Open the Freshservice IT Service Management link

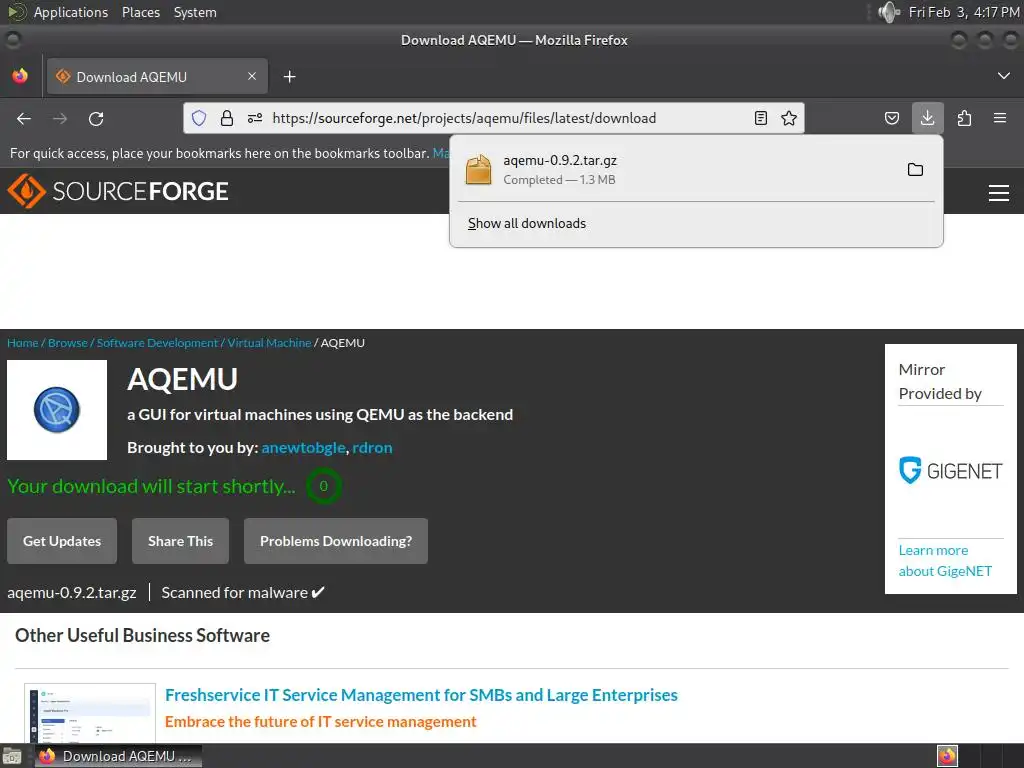pyautogui.click(x=421, y=695)
